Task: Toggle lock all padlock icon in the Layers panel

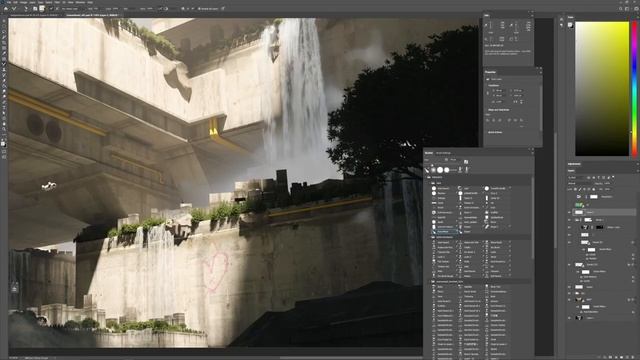Action: (x=594, y=189)
